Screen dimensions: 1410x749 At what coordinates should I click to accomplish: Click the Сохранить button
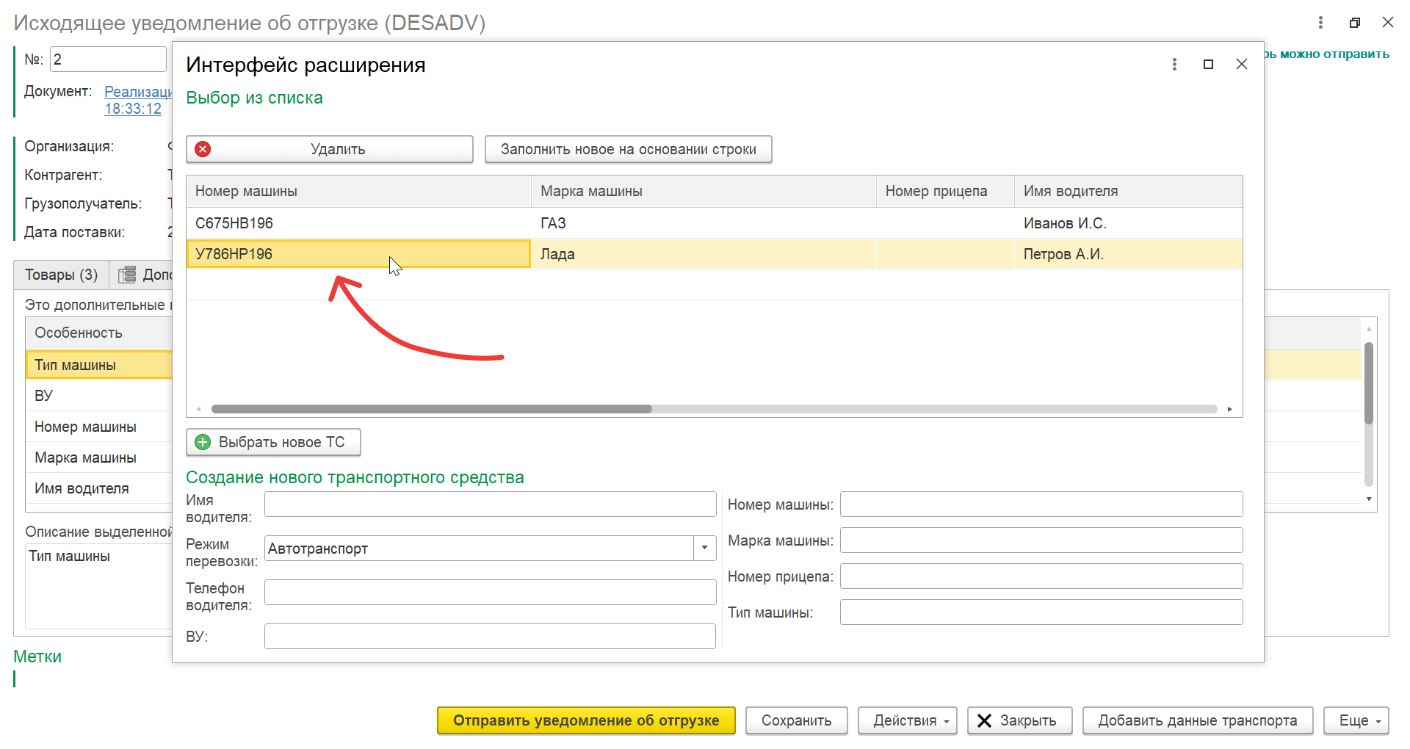796,720
